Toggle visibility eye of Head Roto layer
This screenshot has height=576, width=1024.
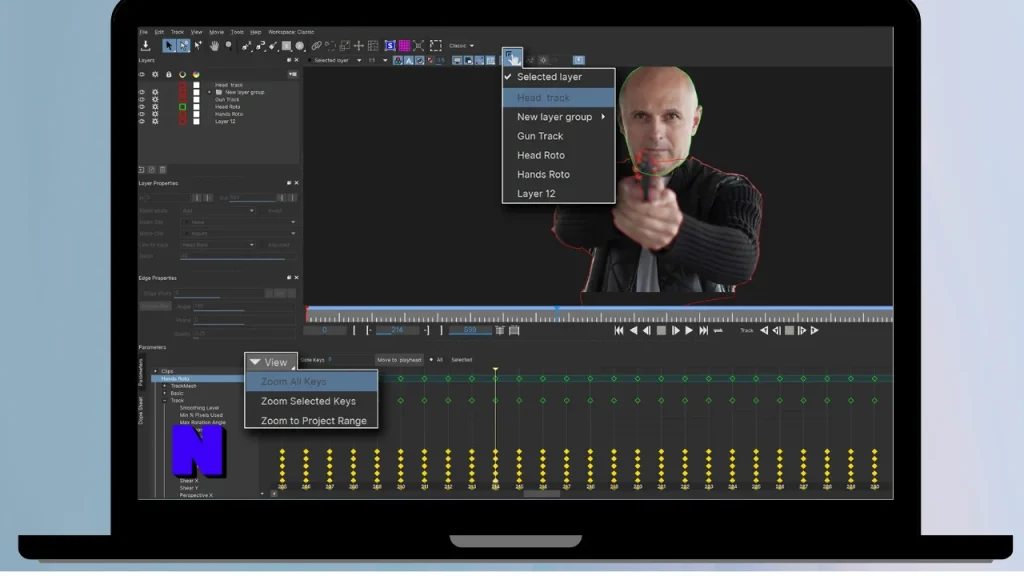(x=142, y=106)
